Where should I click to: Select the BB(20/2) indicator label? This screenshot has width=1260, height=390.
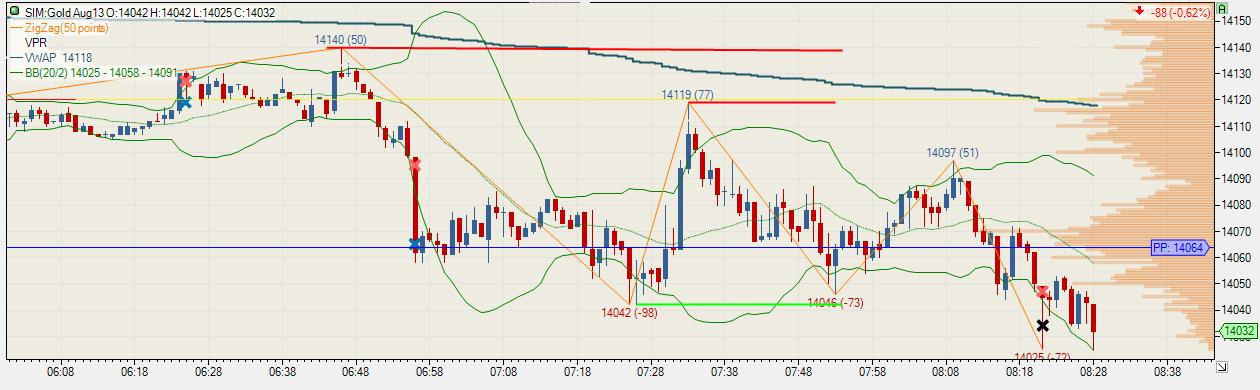[x=100, y=73]
